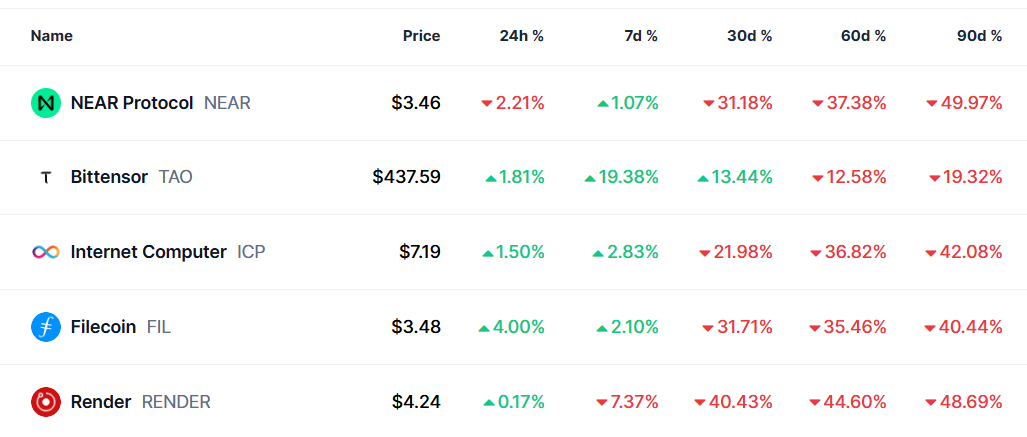
Task: Click the NEAR Protocol logo icon
Action: 46,103
